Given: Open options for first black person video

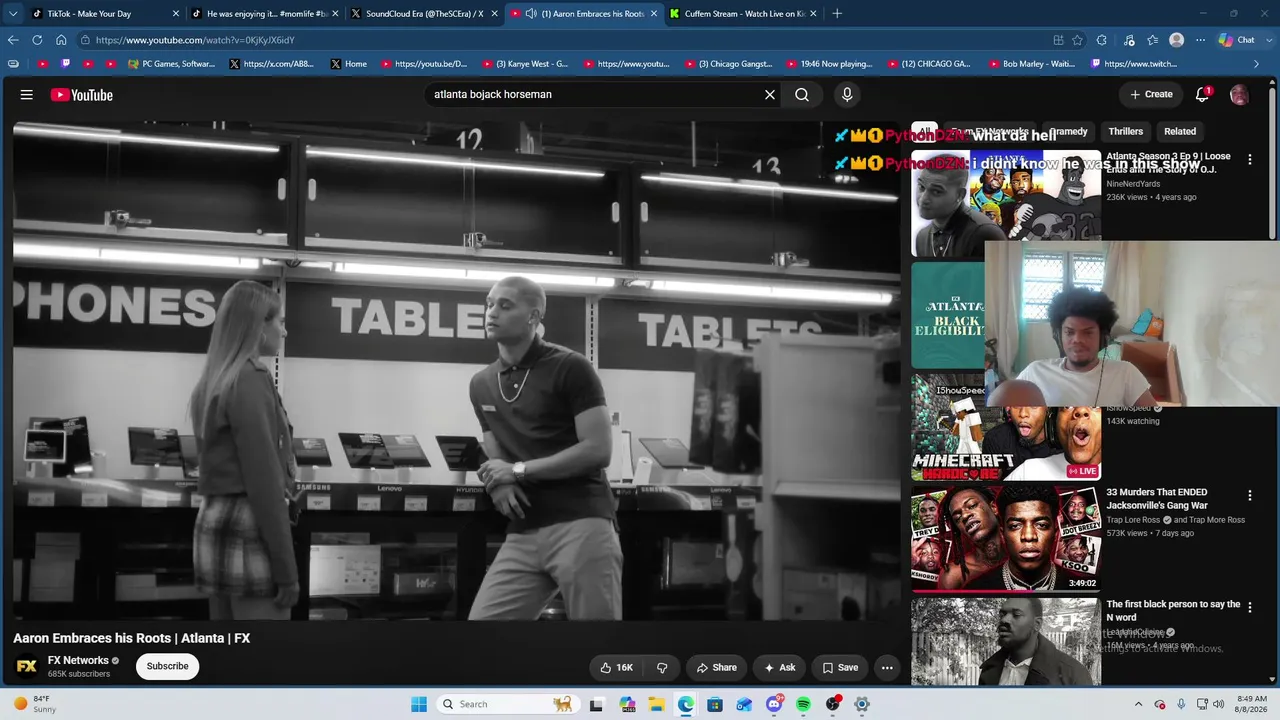Looking at the screenshot, I should [x=1249, y=607].
